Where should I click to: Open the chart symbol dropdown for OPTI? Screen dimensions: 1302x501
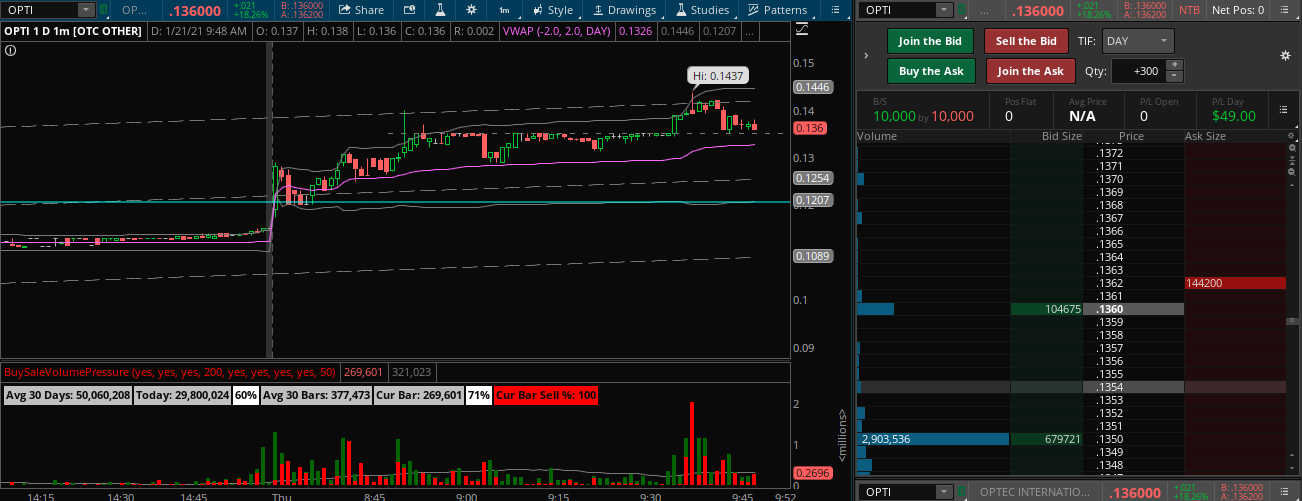pos(87,10)
